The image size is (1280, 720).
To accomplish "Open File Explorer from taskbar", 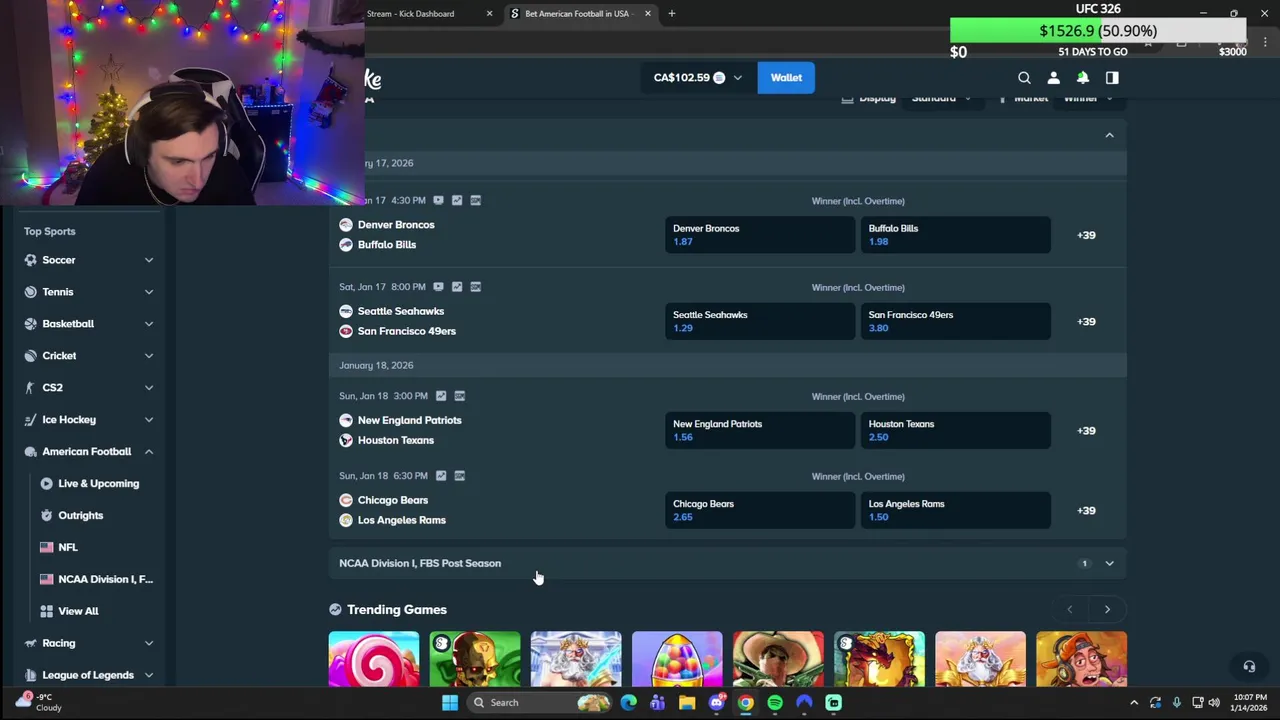I will point(687,702).
